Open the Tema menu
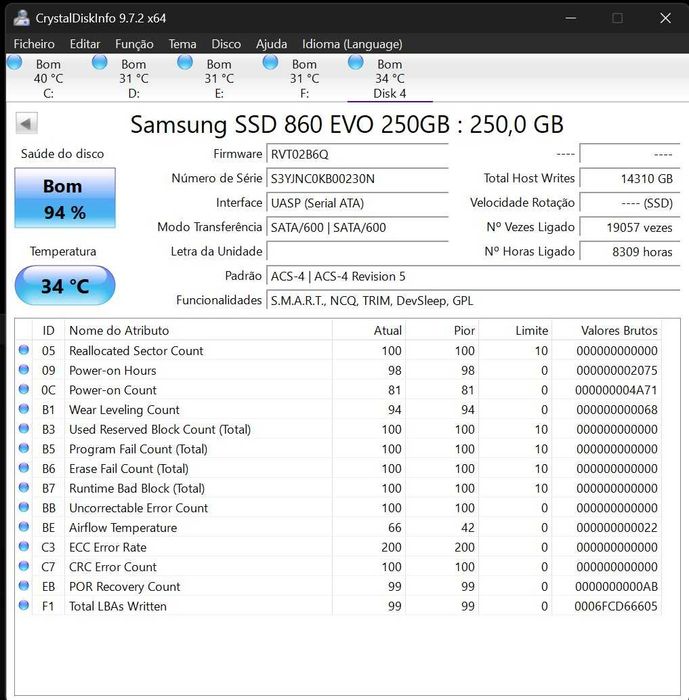689x700 pixels. pos(182,44)
